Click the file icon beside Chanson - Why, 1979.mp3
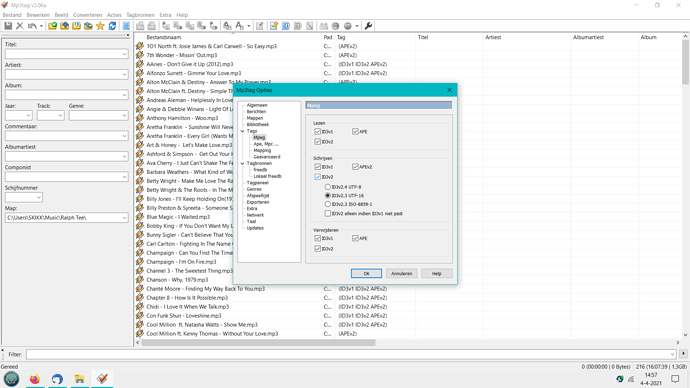Viewport: 690px width, 388px height. click(140, 280)
